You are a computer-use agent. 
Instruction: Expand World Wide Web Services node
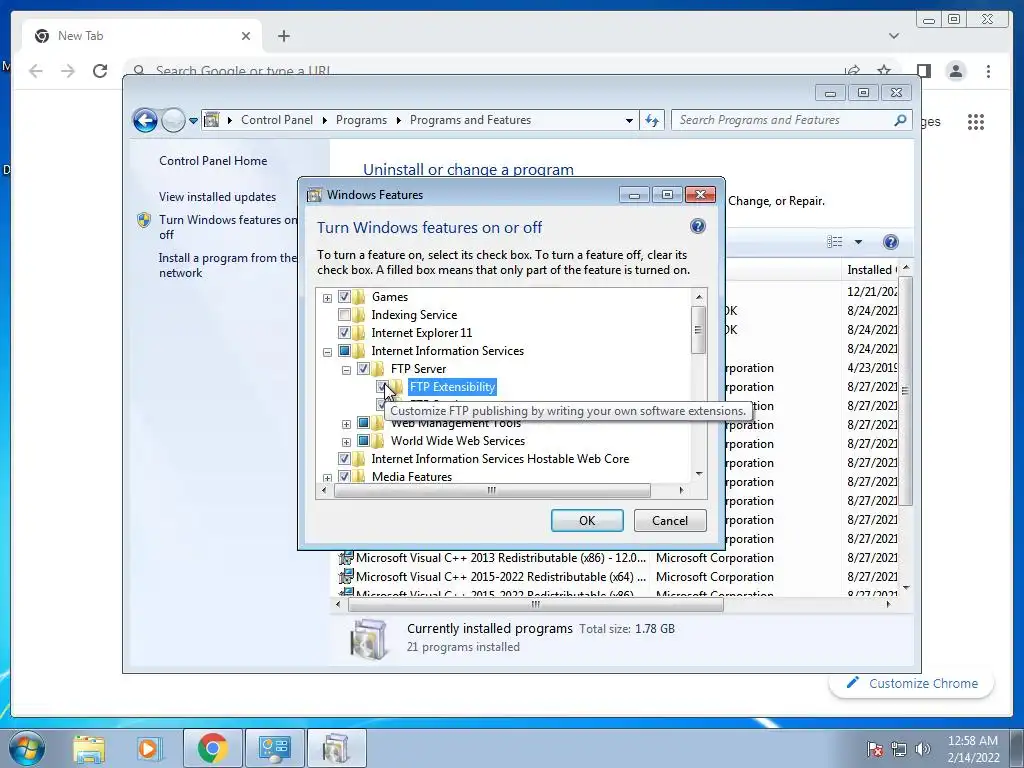tap(346, 442)
